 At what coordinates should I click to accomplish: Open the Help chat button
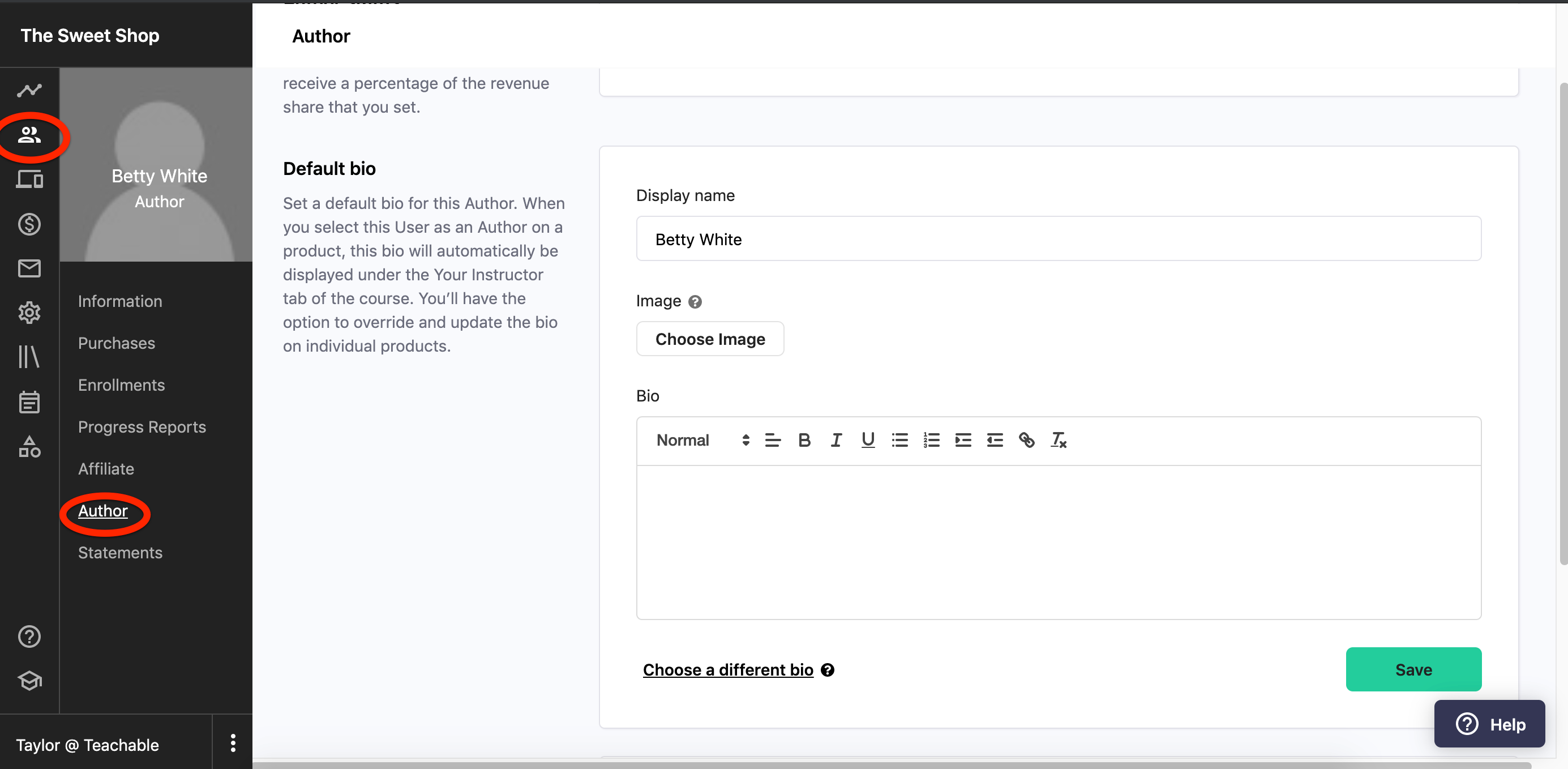(x=1489, y=725)
